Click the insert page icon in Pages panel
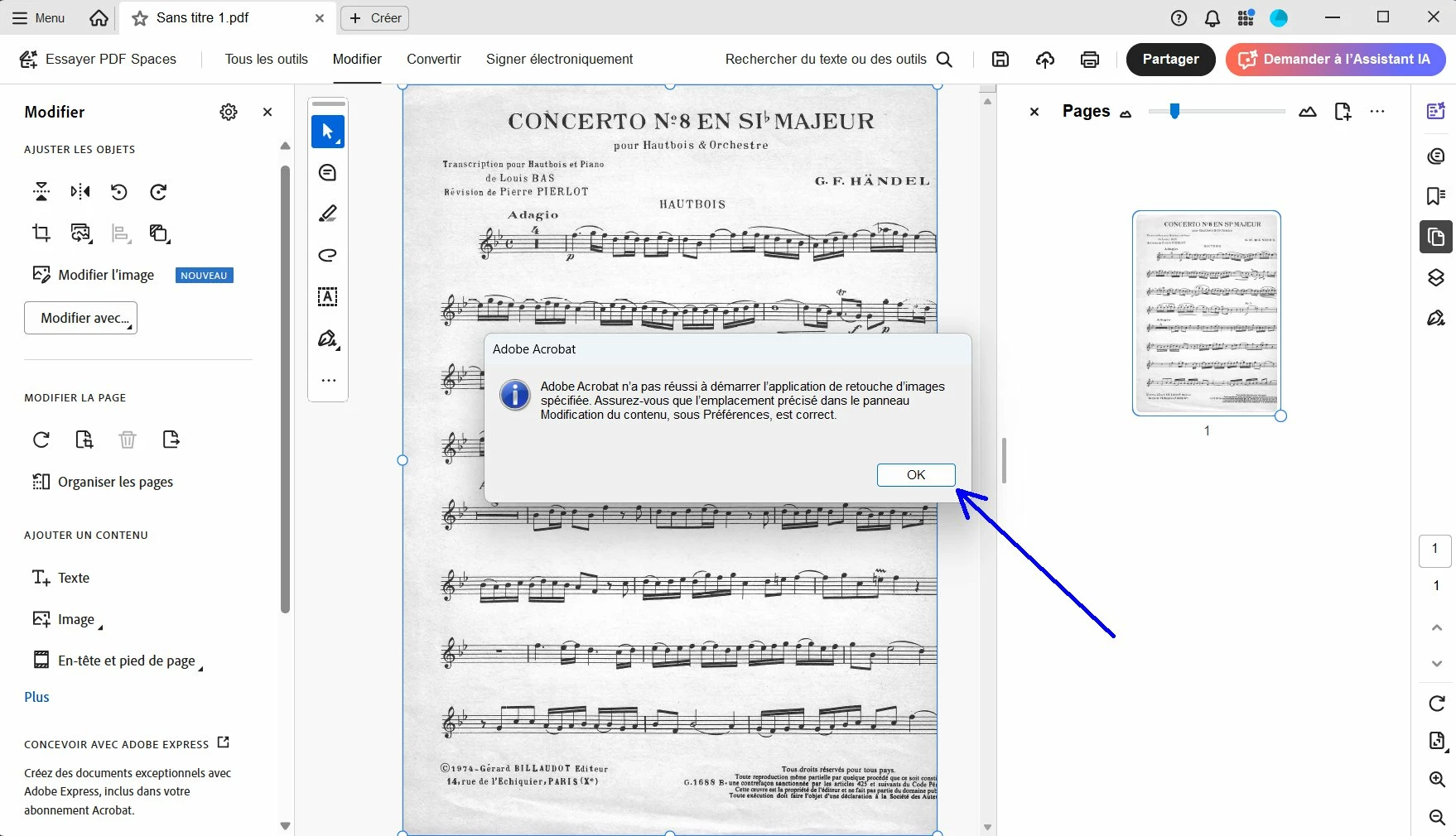Image resolution: width=1456 pixels, height=836 pixels. tap(1343, 112)
